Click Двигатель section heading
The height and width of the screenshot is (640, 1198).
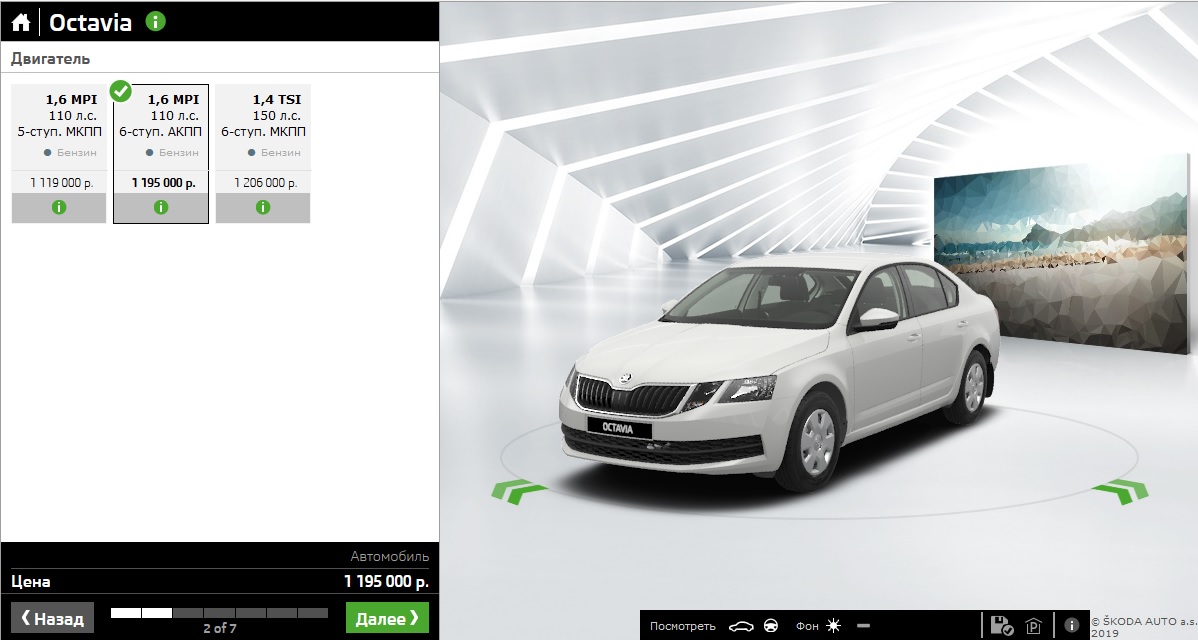point(50,59)
